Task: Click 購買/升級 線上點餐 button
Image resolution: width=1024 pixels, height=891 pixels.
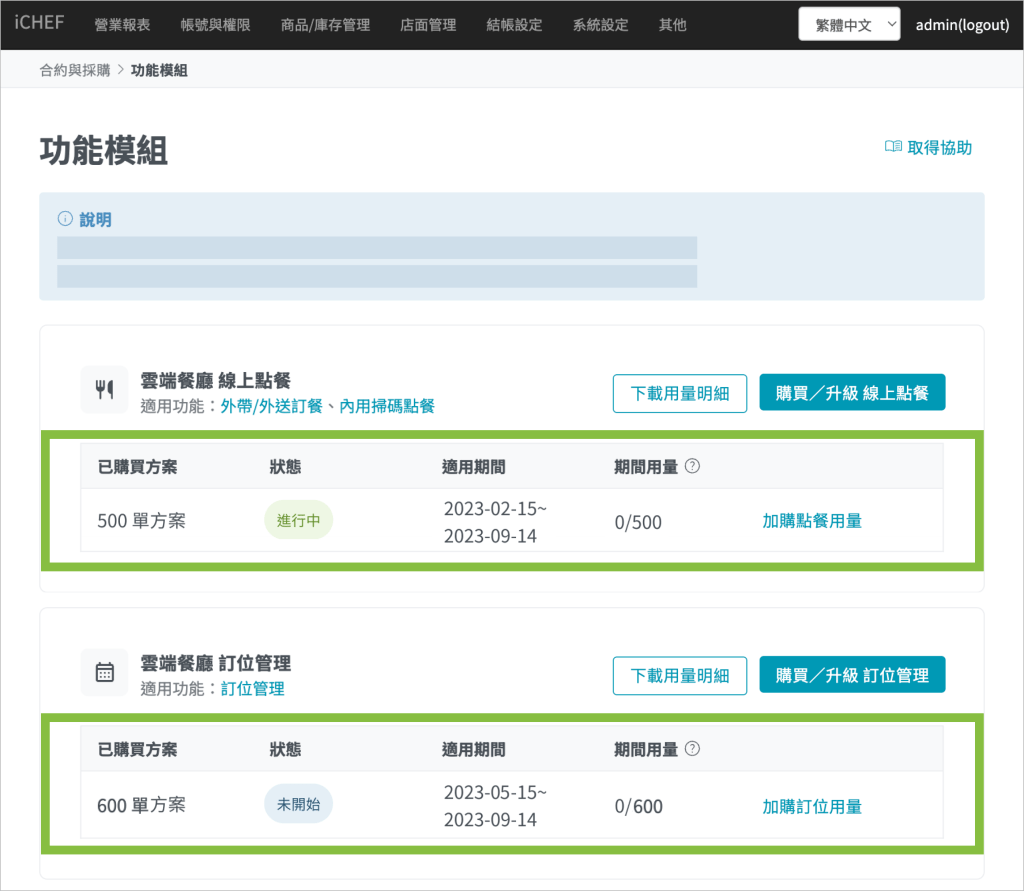Action: [852, 393]
